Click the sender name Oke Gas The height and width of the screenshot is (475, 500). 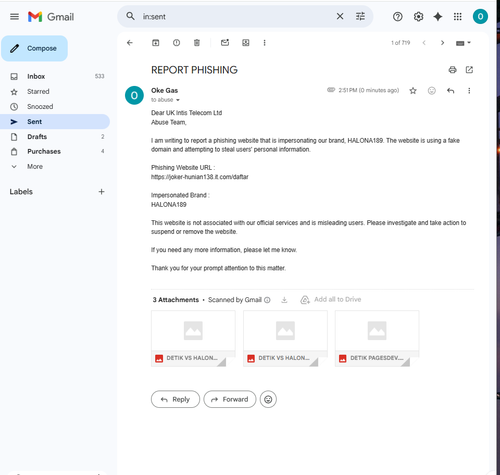pyautogui.click(x=164, y=90)
